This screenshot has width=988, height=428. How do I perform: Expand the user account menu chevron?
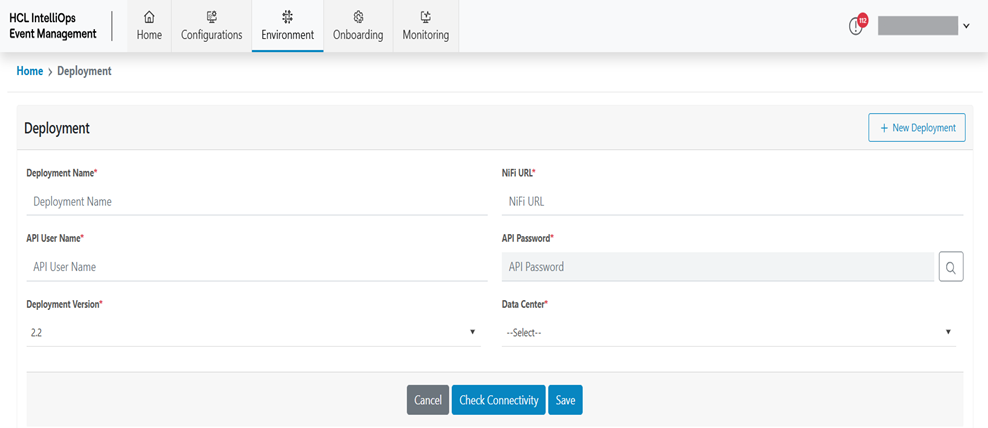(x=966, y=26)
